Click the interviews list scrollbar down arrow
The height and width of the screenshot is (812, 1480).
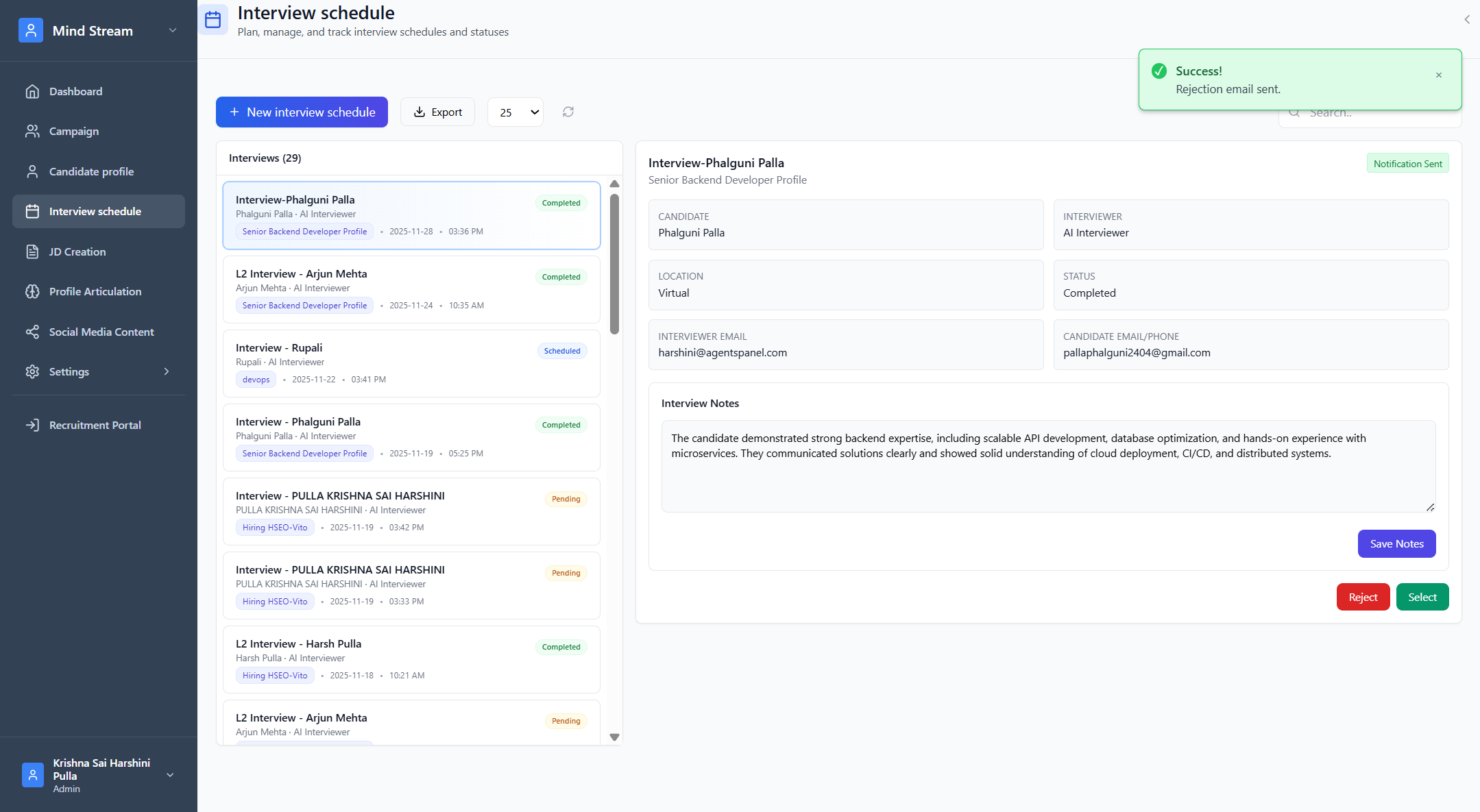(614, 737)
